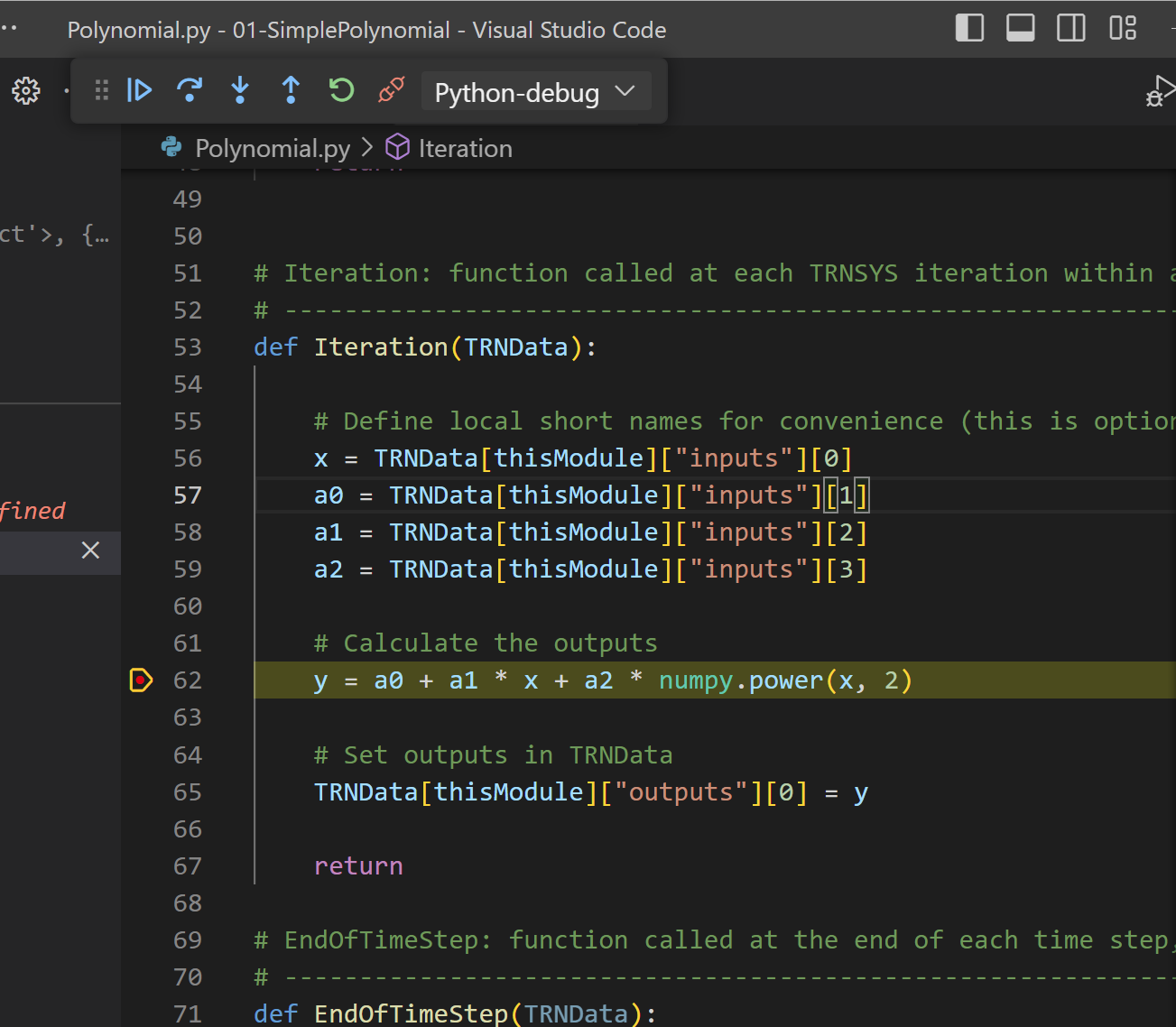This screenshot has height=1027, width=1176.
Task: Open debug launch configuration gear
Action: point(26,90)
